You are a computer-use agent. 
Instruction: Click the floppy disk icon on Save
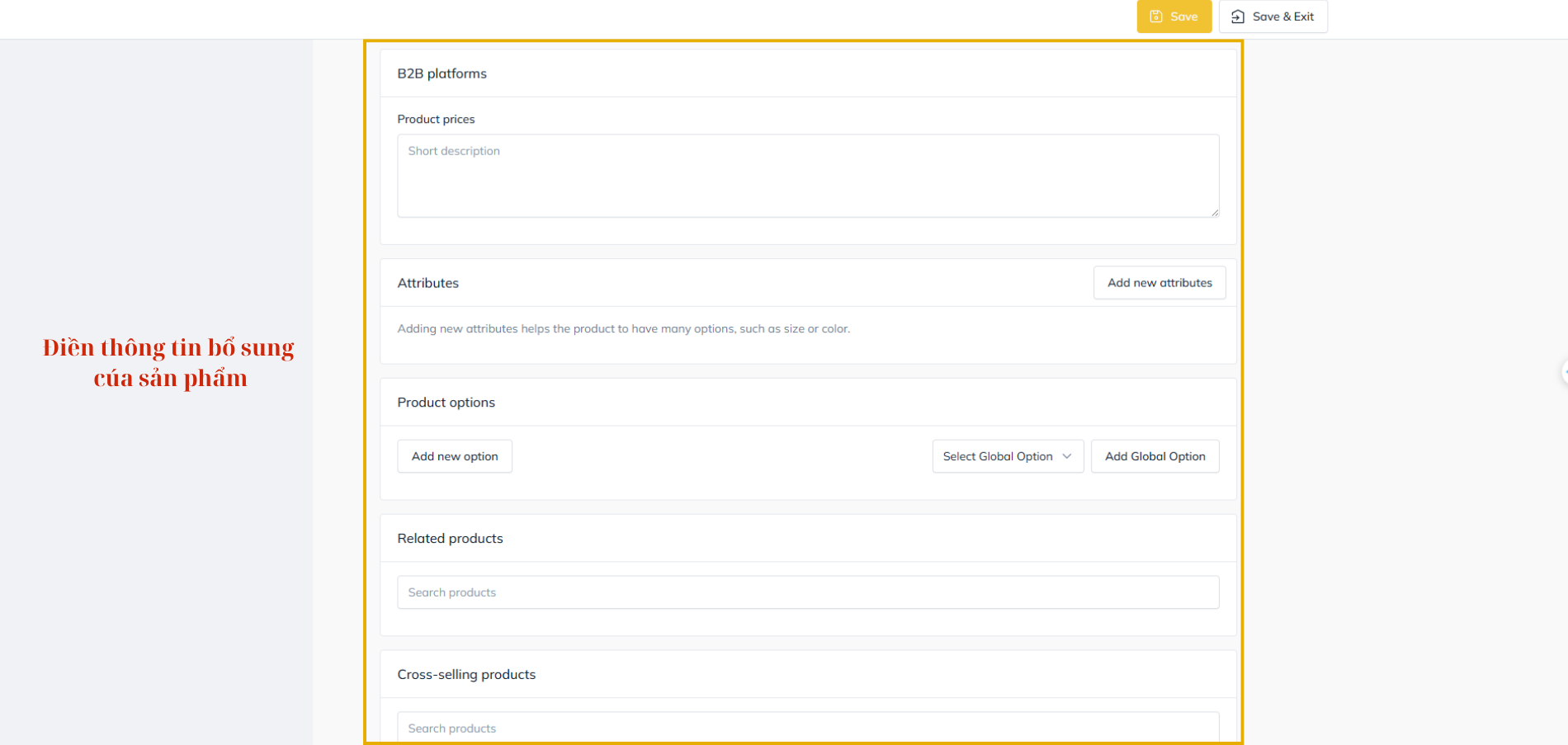1155,17
